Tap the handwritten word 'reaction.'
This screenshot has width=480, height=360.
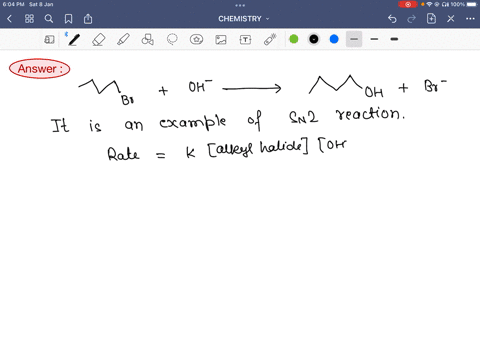tap(370, 114)
